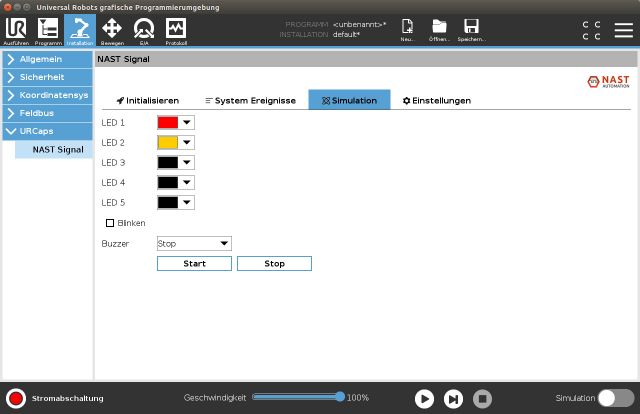
Task: Open the Protokoll log screen
Action: tap(175, 30)
